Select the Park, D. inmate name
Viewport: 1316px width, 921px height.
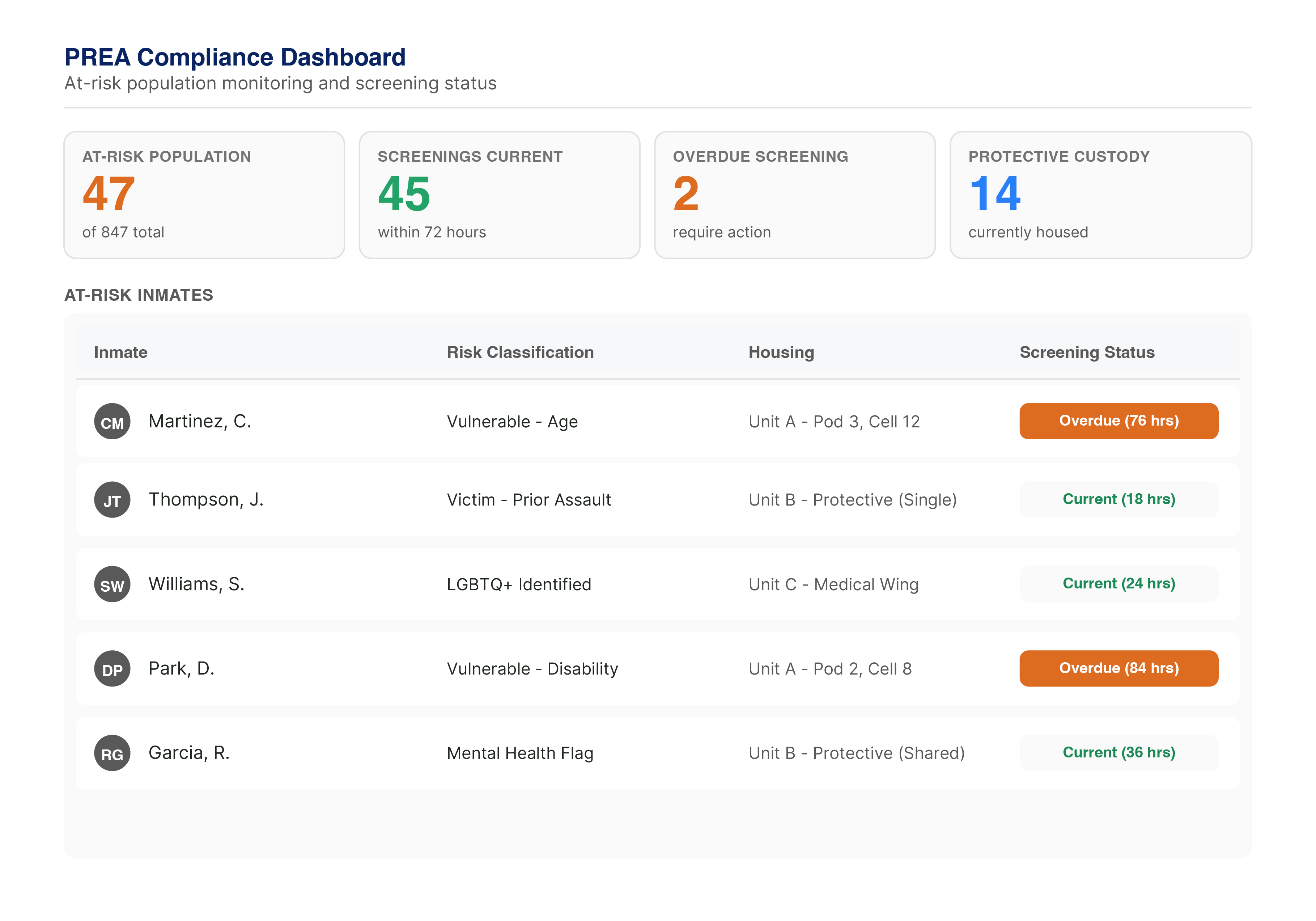[x=181, y=669]
